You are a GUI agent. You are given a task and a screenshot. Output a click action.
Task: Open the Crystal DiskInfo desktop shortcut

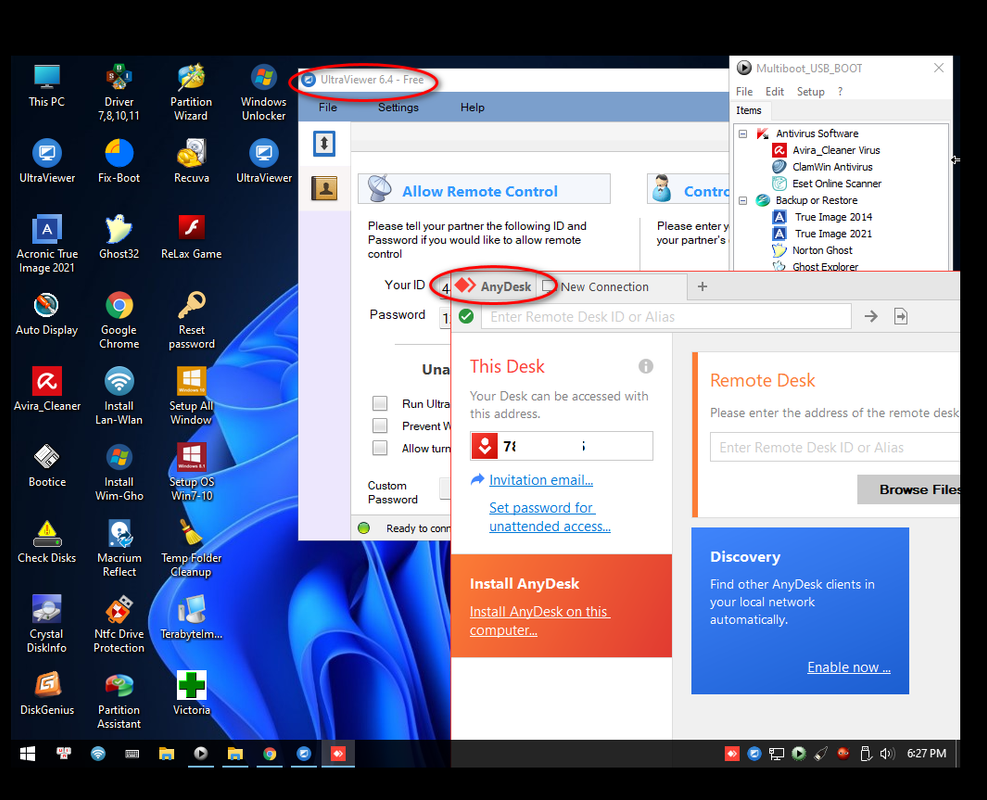(47, 624)
